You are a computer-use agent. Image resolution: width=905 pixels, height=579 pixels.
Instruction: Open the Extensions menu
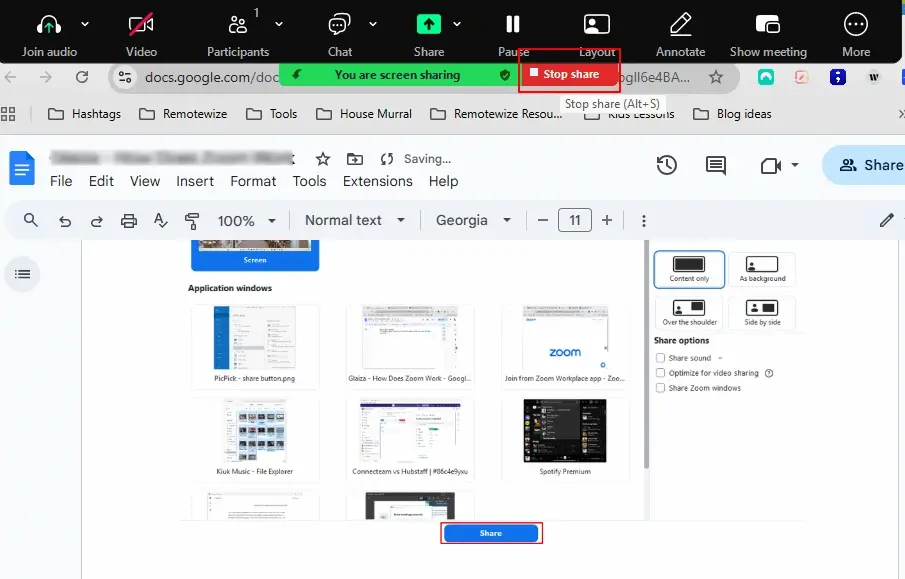(377, 181)
